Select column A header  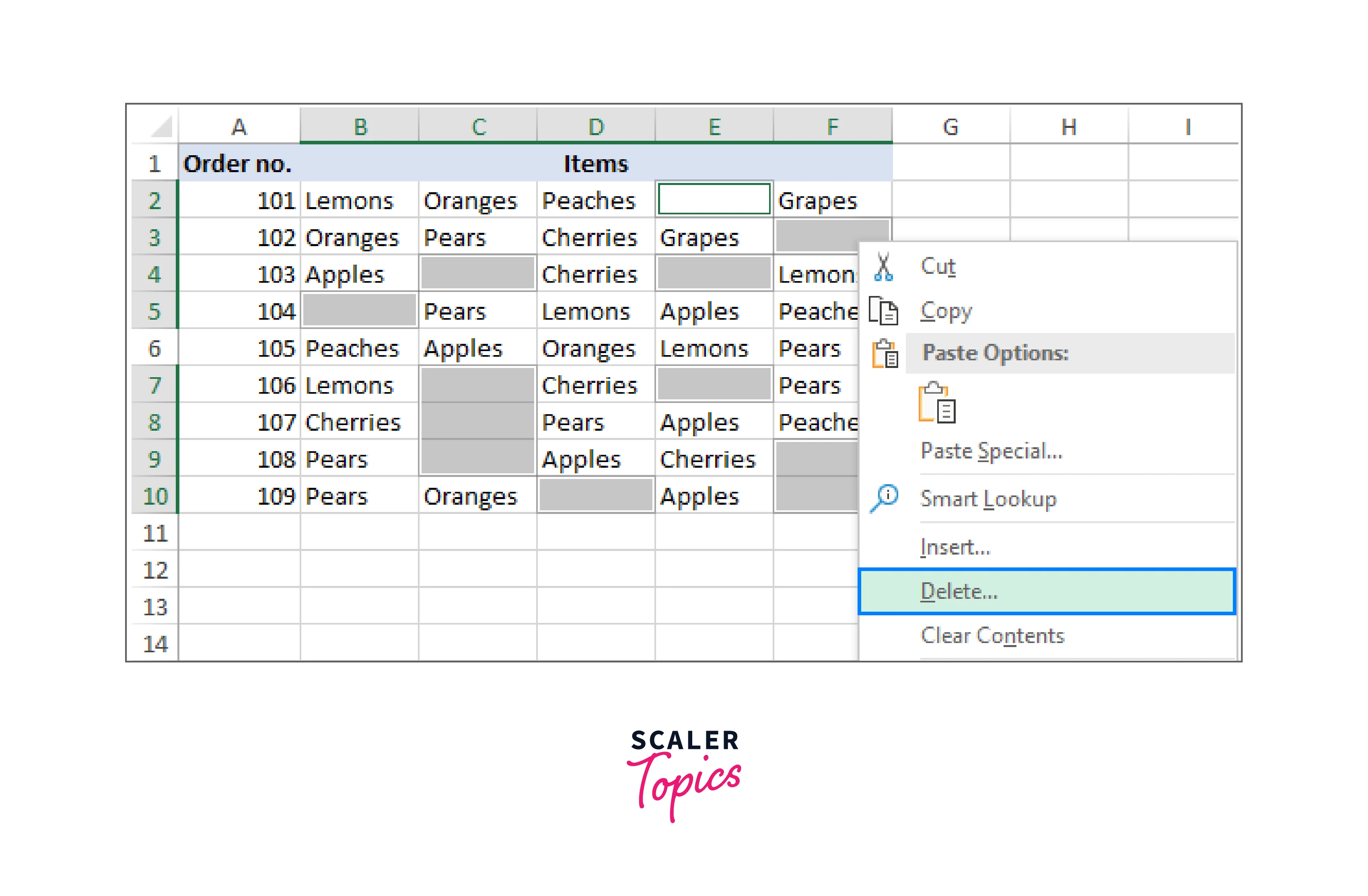(x=239, y=126)
